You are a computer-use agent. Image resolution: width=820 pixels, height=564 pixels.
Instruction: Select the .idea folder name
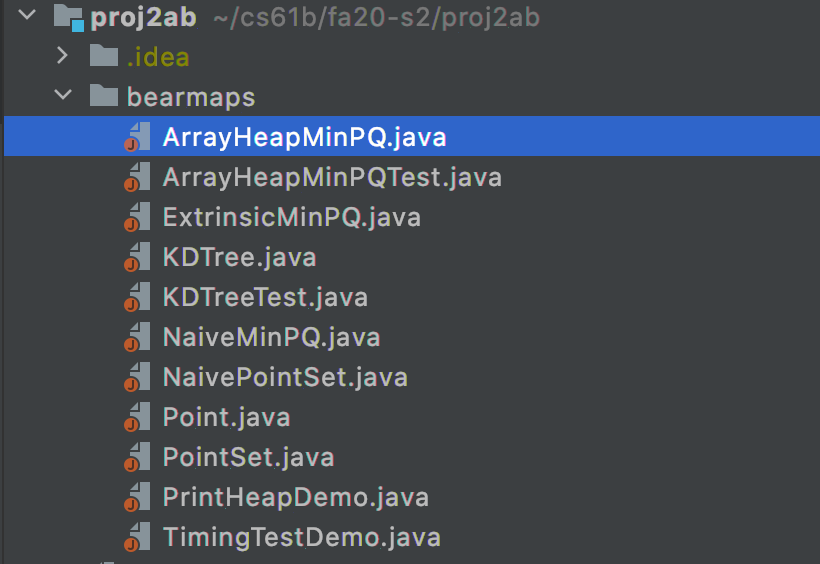tap(158, 57)
